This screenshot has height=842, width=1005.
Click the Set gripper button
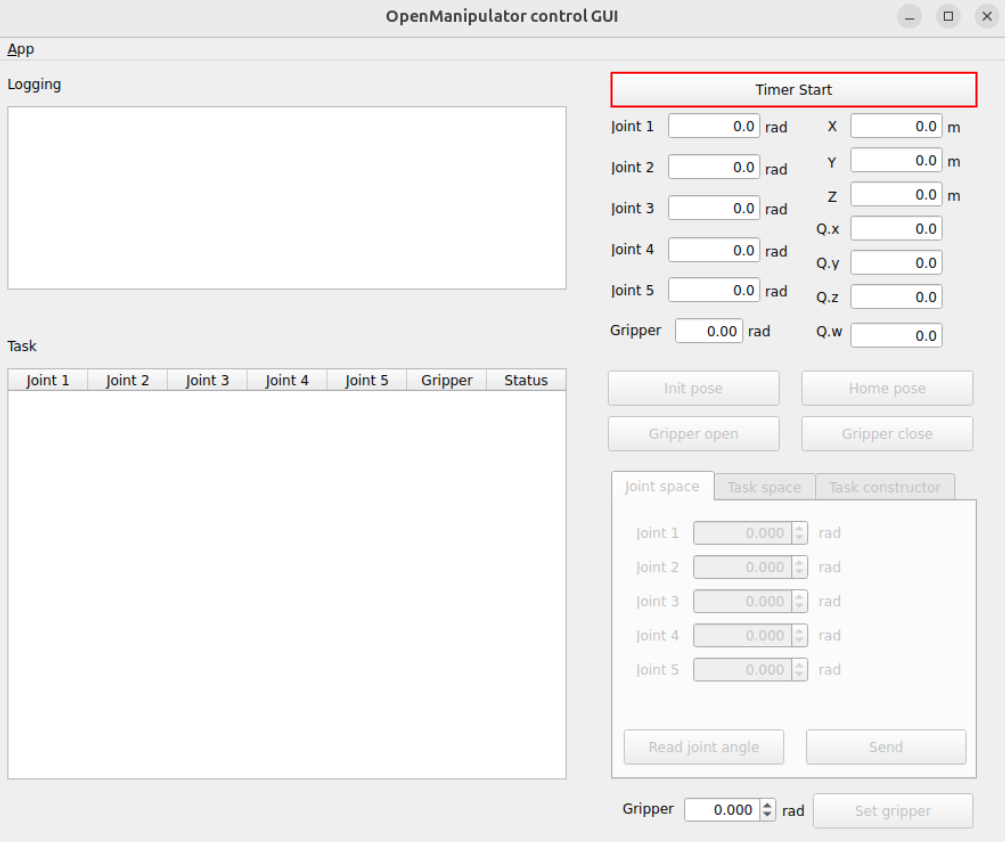click(892, 811)
